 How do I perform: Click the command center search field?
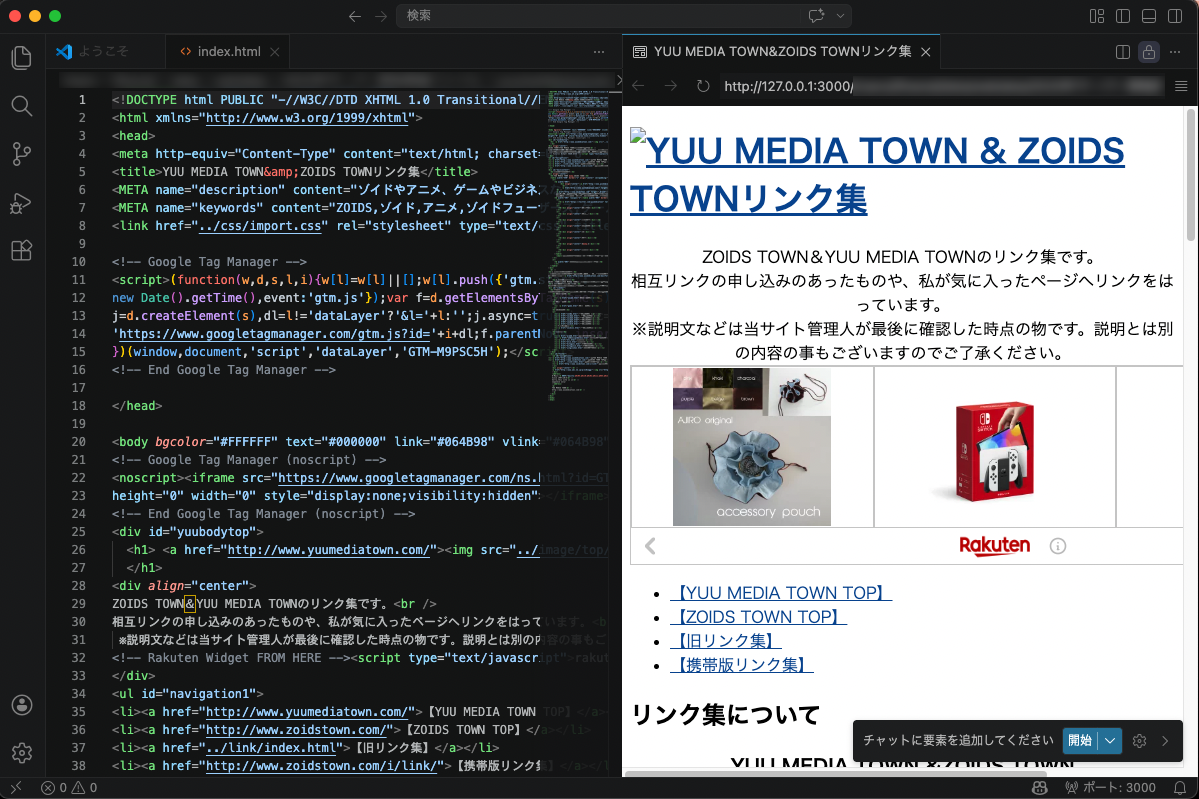[x=600, y=16]
